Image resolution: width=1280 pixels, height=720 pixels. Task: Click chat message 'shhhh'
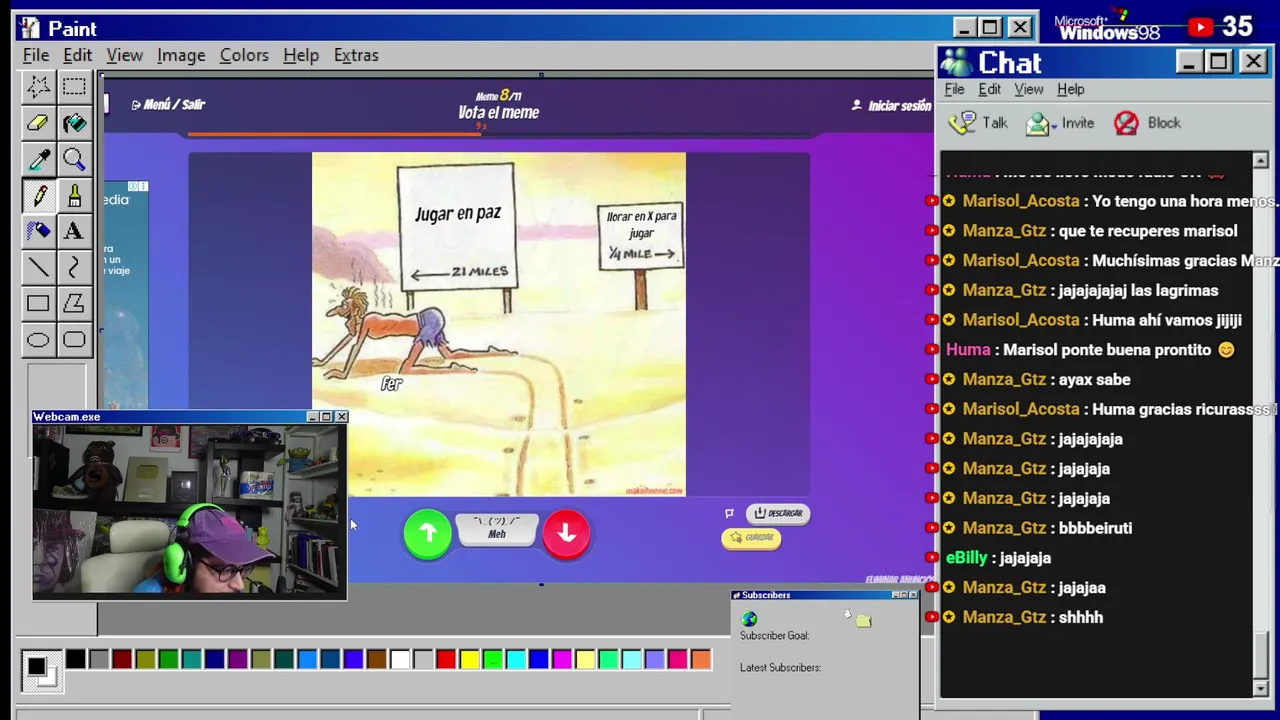coord(1081,618)
